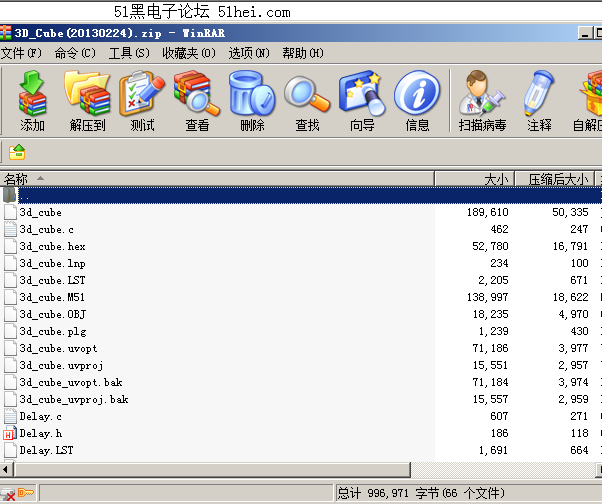Select file Delay.LST

tap(46, 450)
